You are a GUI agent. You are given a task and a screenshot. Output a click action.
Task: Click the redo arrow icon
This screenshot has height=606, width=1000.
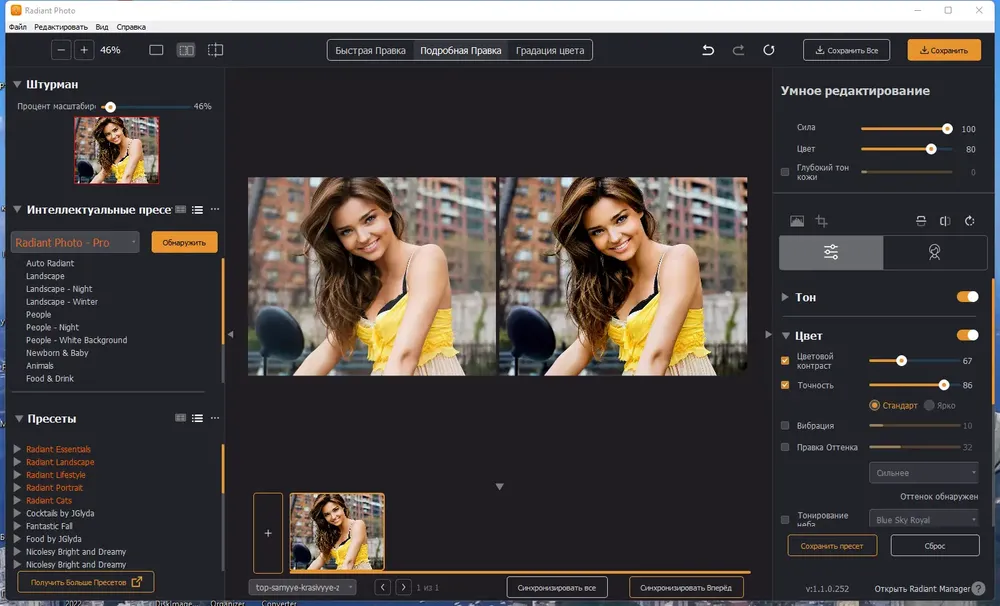point(738,50)
